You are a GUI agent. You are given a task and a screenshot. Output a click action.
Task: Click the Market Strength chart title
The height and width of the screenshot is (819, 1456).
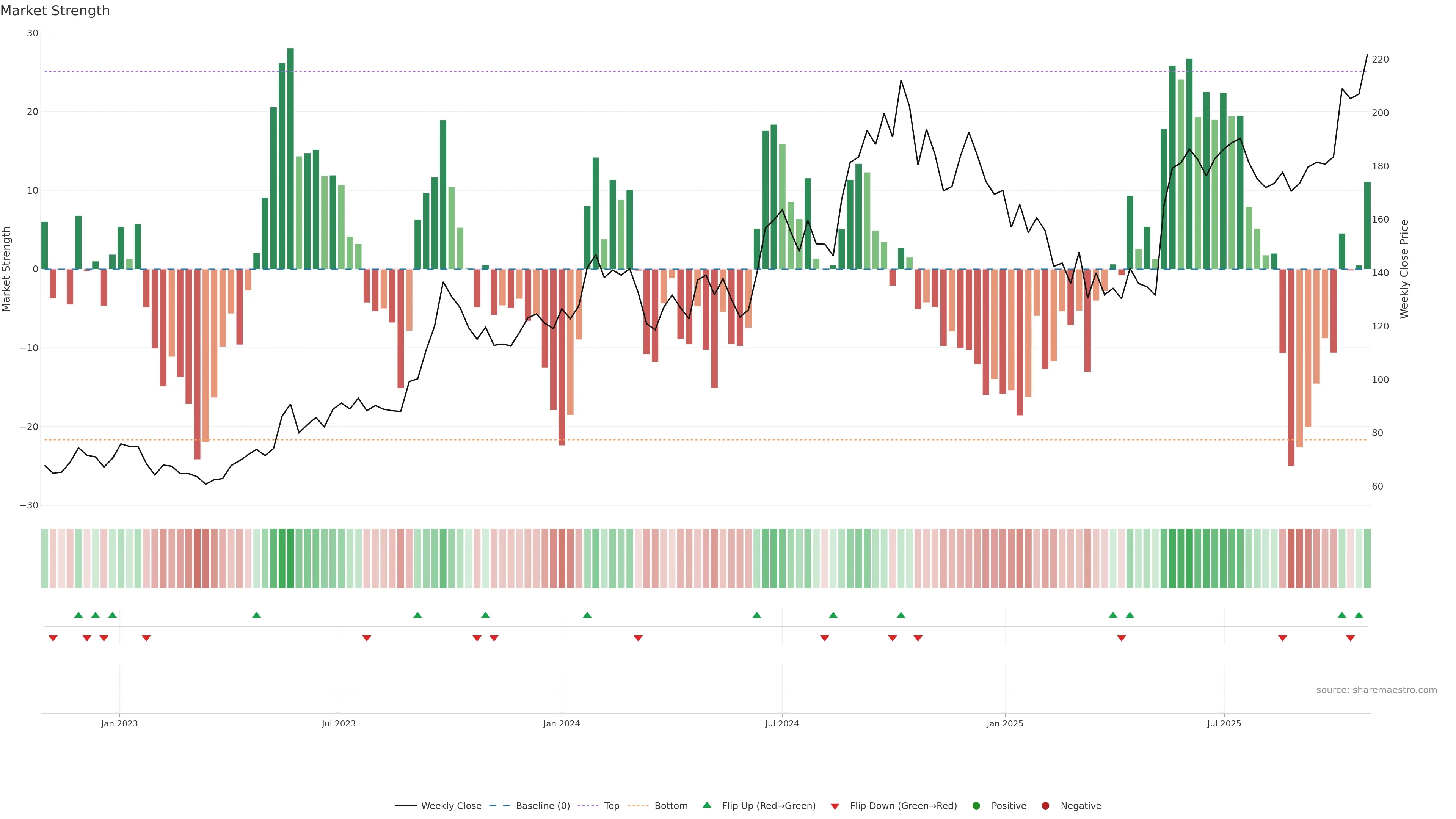(55, 11)
